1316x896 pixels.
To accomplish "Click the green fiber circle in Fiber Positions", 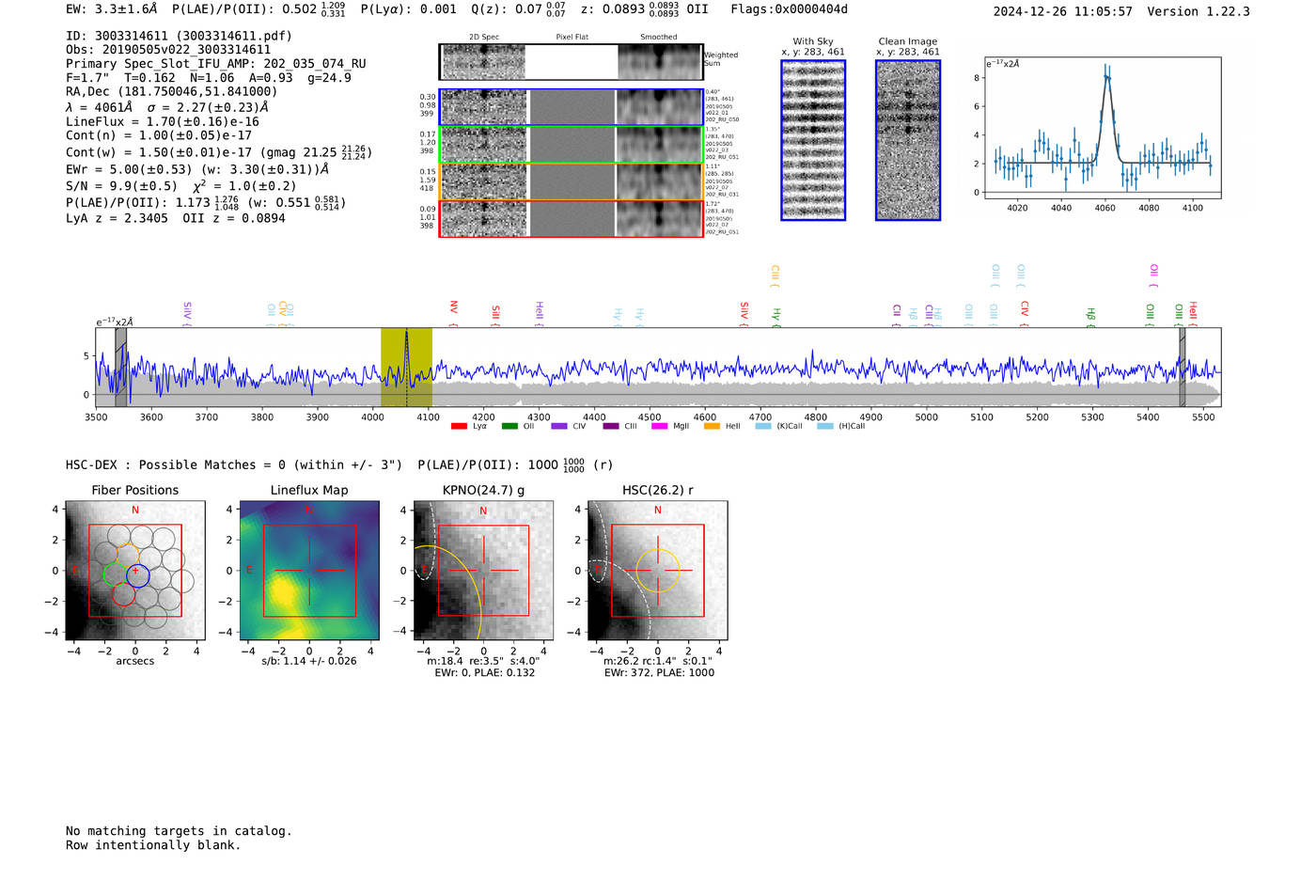I will [114, 573].
